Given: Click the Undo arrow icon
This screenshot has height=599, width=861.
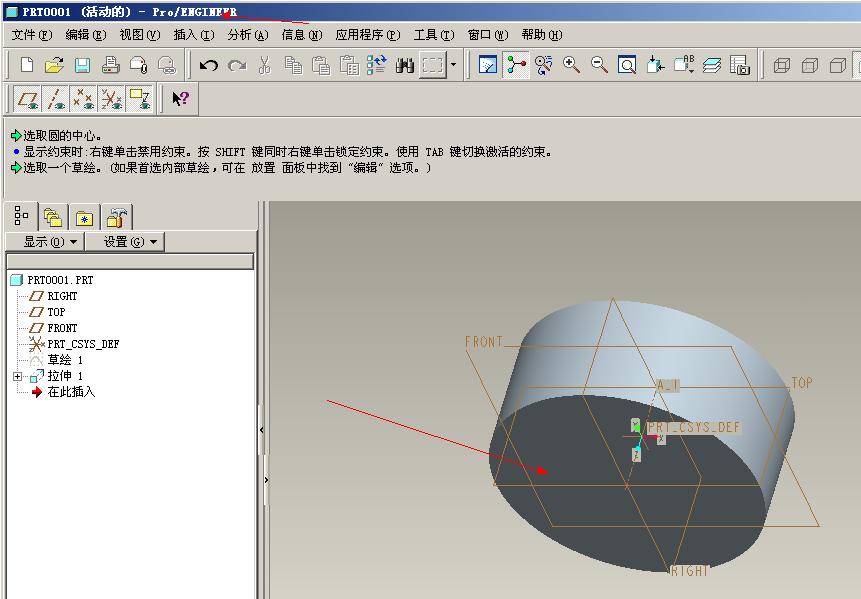Looking at the screenshot, I should click(209, 66).
